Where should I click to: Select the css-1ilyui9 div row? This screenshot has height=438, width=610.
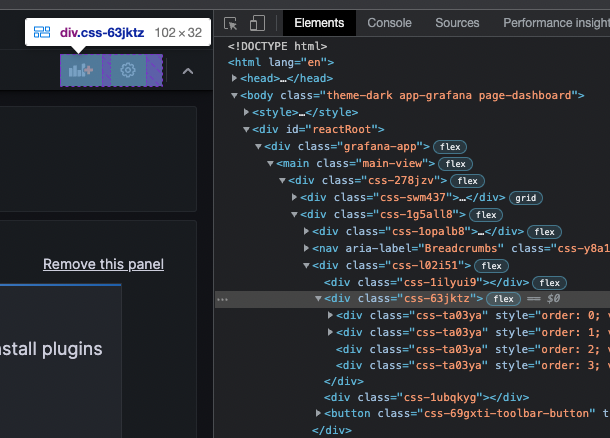point(426,282)
